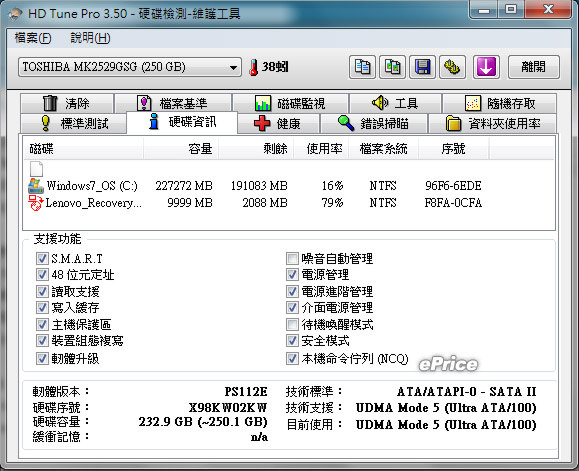Click the copy screenshot to clipboard icon
Screen dimensions: 579x471
(393, 67)
